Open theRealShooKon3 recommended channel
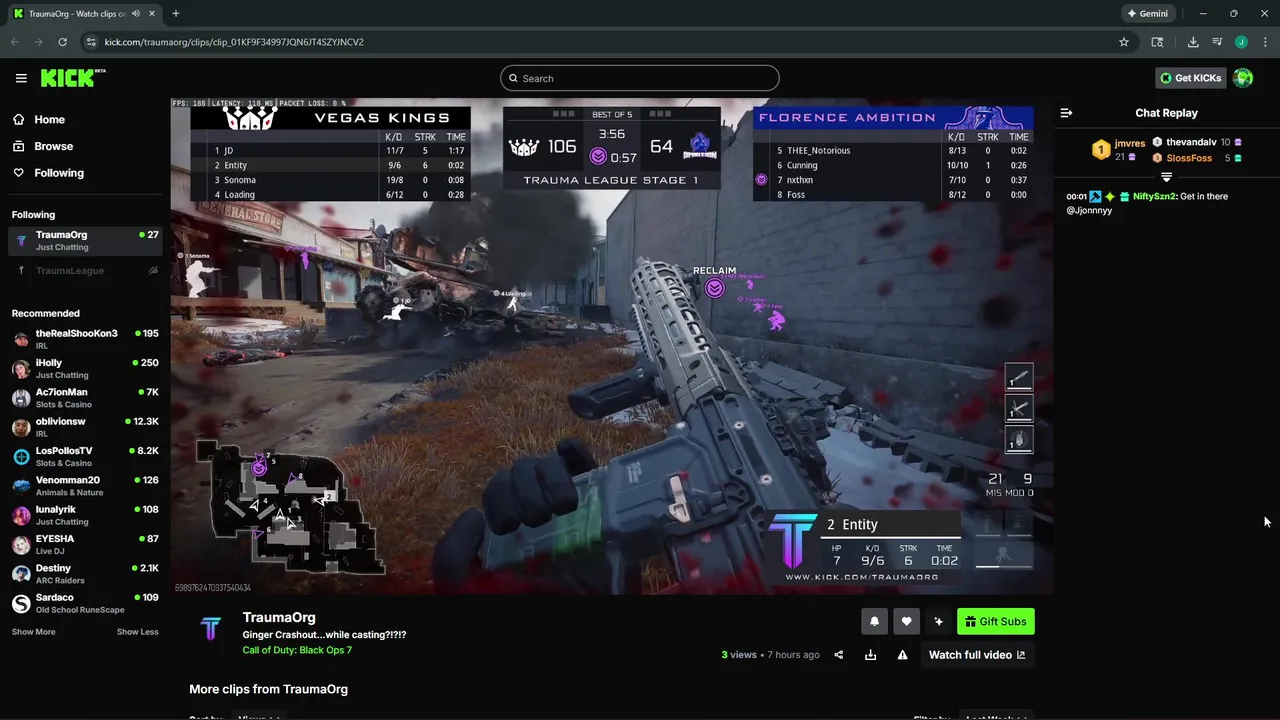 (x=85, y=338)
